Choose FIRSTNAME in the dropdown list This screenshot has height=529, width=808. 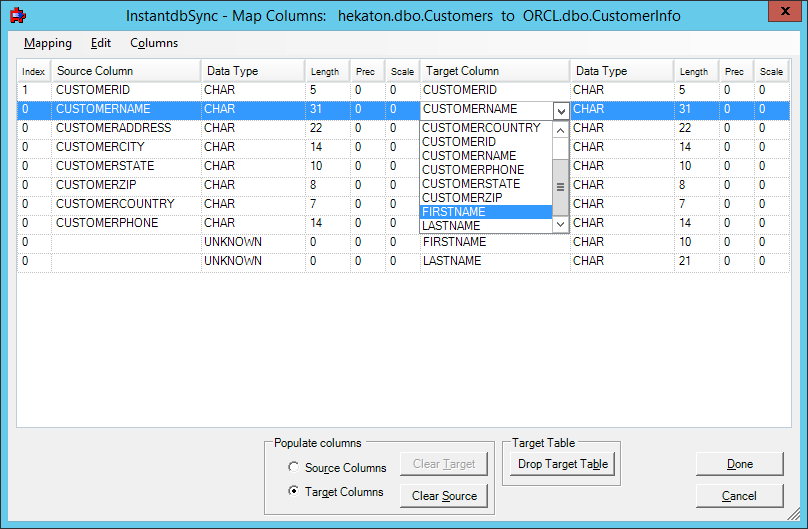point(486,212)
